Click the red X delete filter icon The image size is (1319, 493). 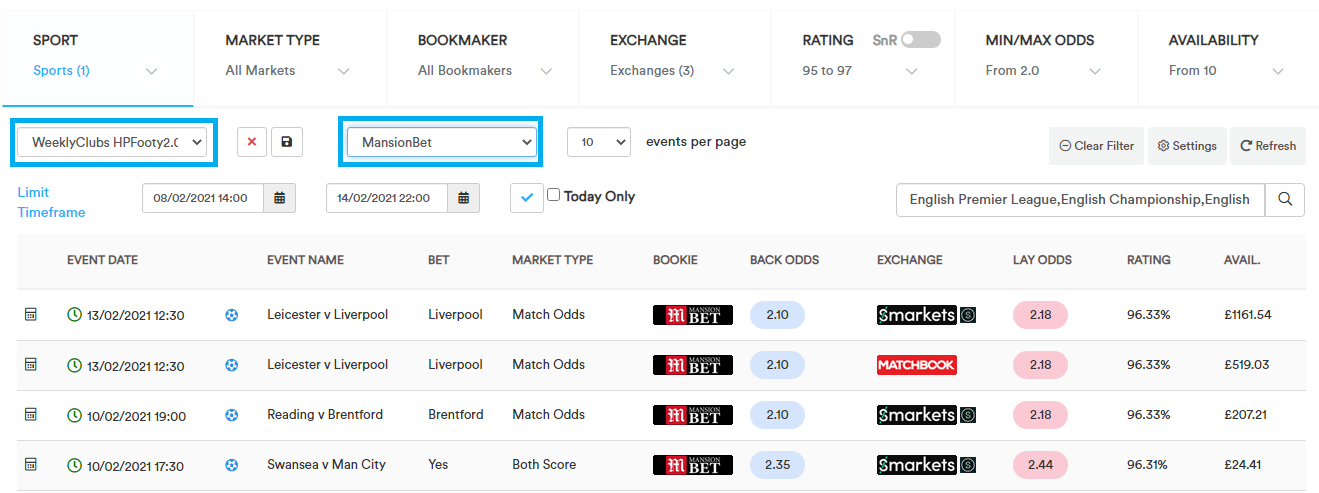(x=251, y=143)
